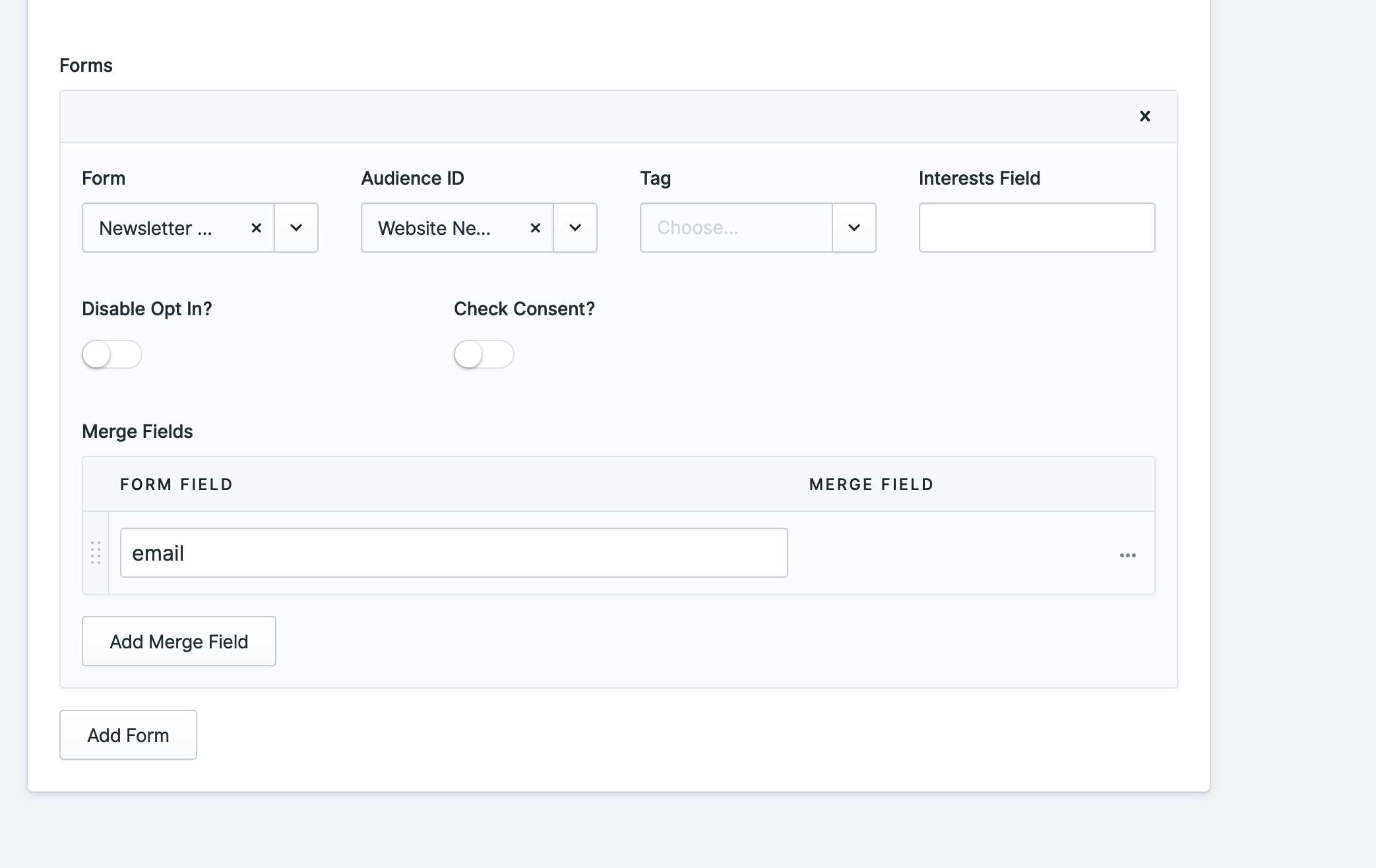
Task: Clear the Newsletter form selection
Action: point(257,228)
